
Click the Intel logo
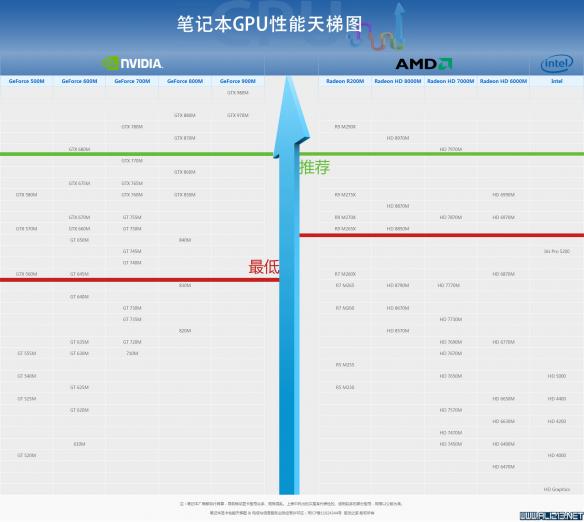557,64
